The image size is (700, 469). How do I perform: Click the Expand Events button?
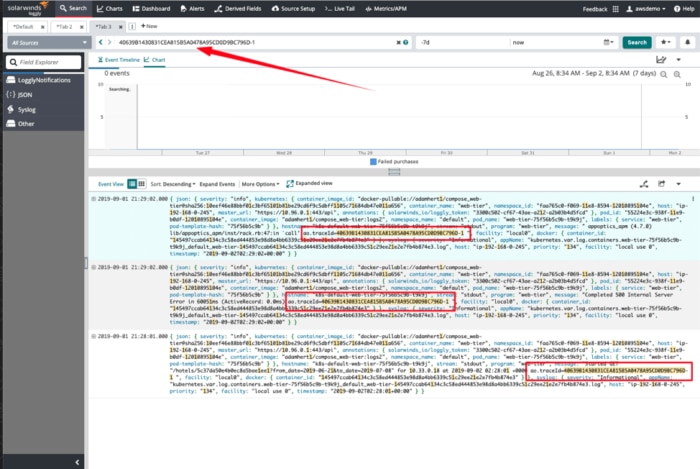(x=218, y=184)
